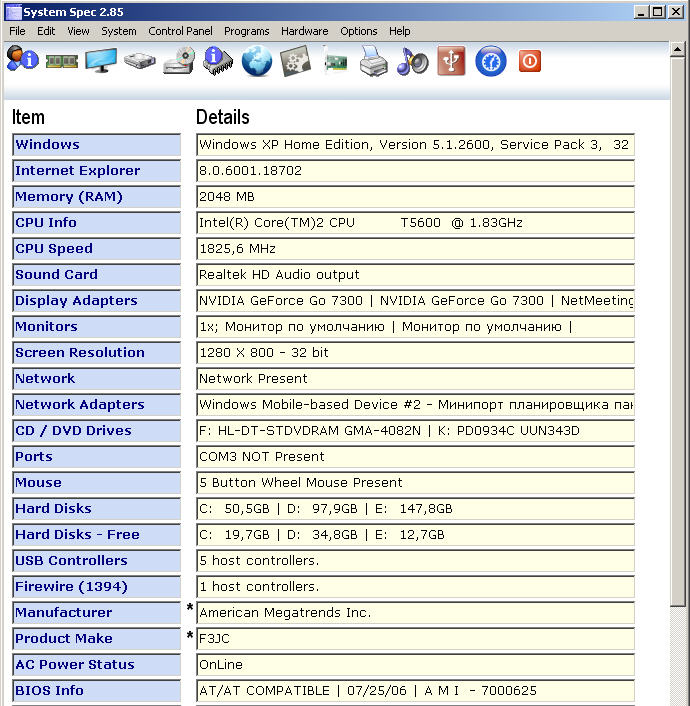This screenshot has height=706, width=690.
Task: Select the Hard Disks - Free label
Action: [96, 535]
